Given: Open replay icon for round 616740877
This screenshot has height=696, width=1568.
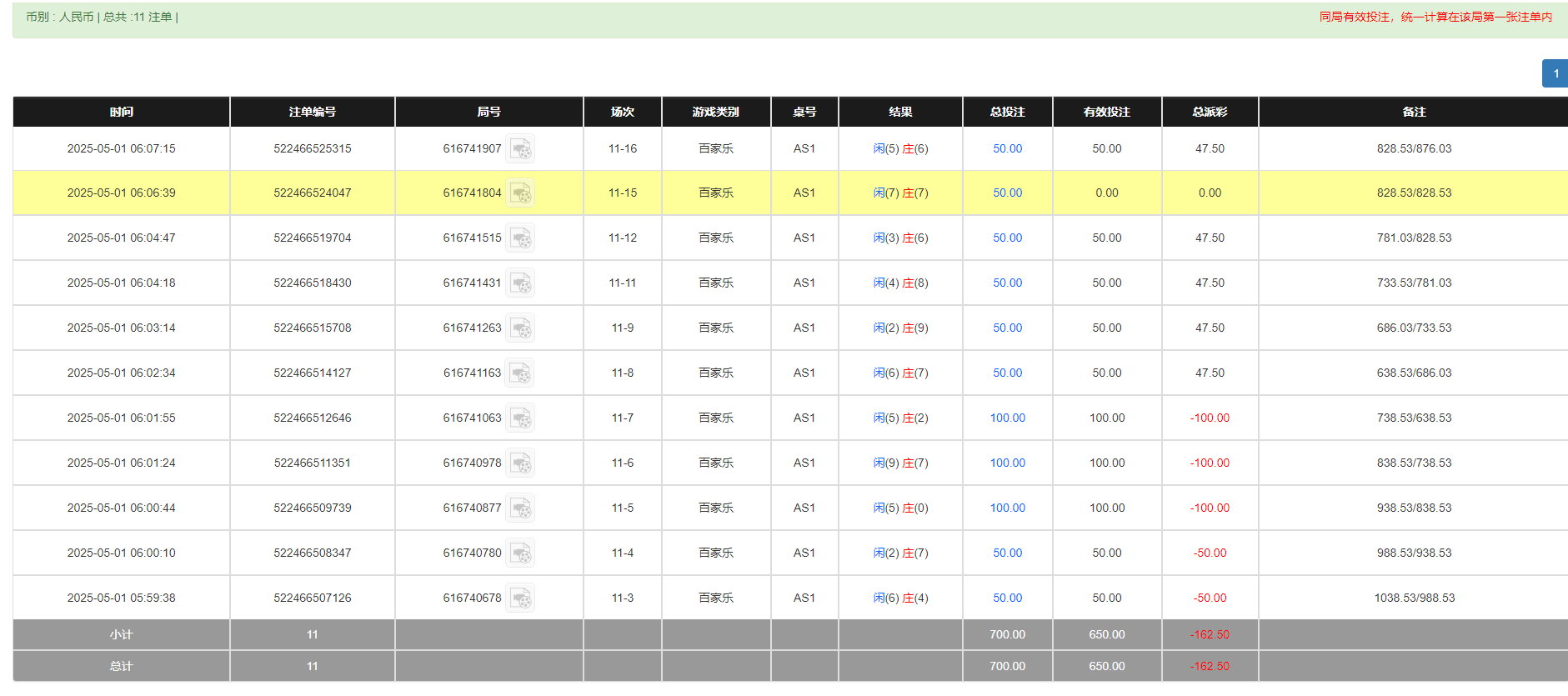Looking at the screenshot, I should click(521, 508).
